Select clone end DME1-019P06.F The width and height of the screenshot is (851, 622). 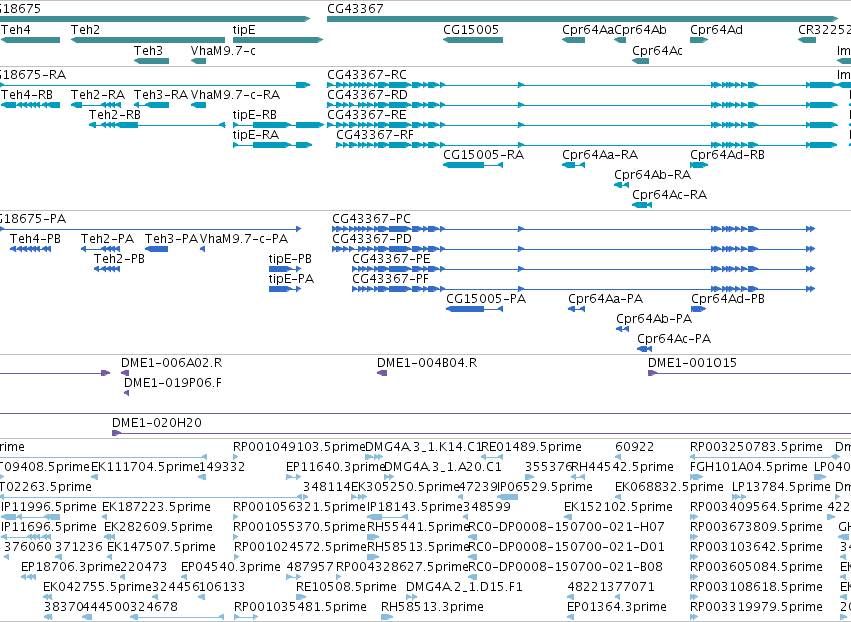pos(126,393)
